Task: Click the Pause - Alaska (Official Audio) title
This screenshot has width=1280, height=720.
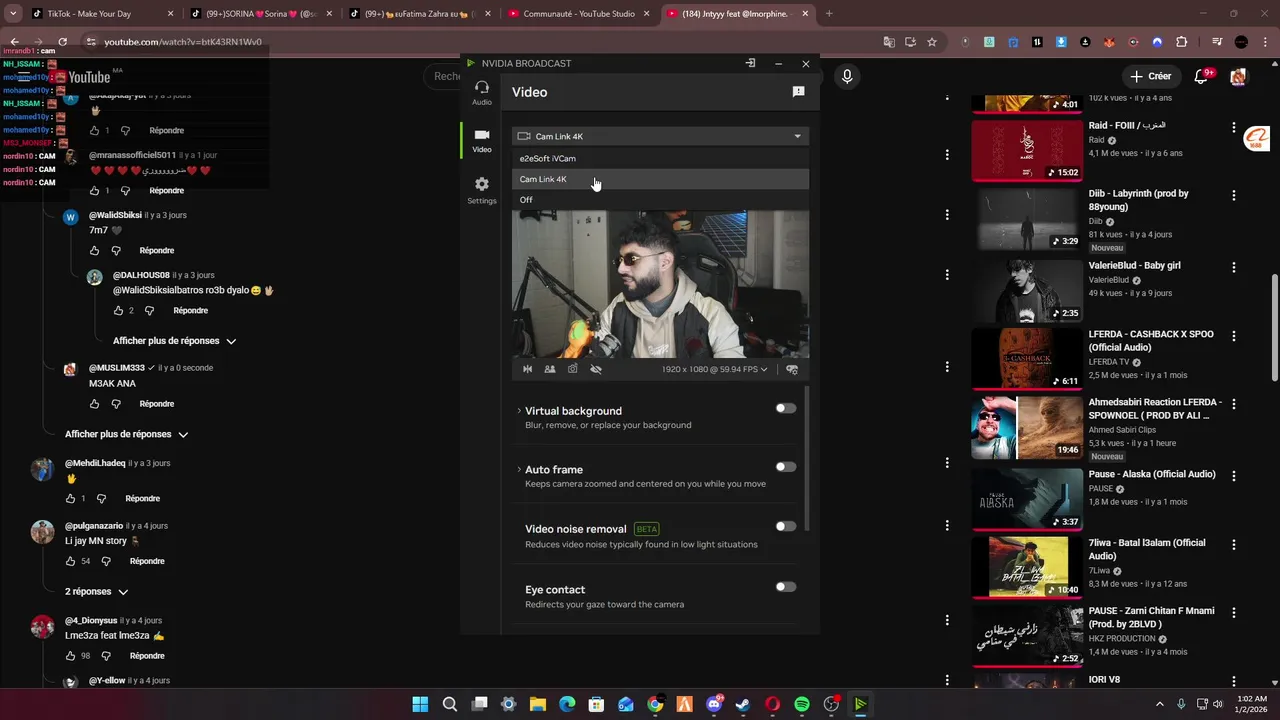Action: [x=1152, y=474]
